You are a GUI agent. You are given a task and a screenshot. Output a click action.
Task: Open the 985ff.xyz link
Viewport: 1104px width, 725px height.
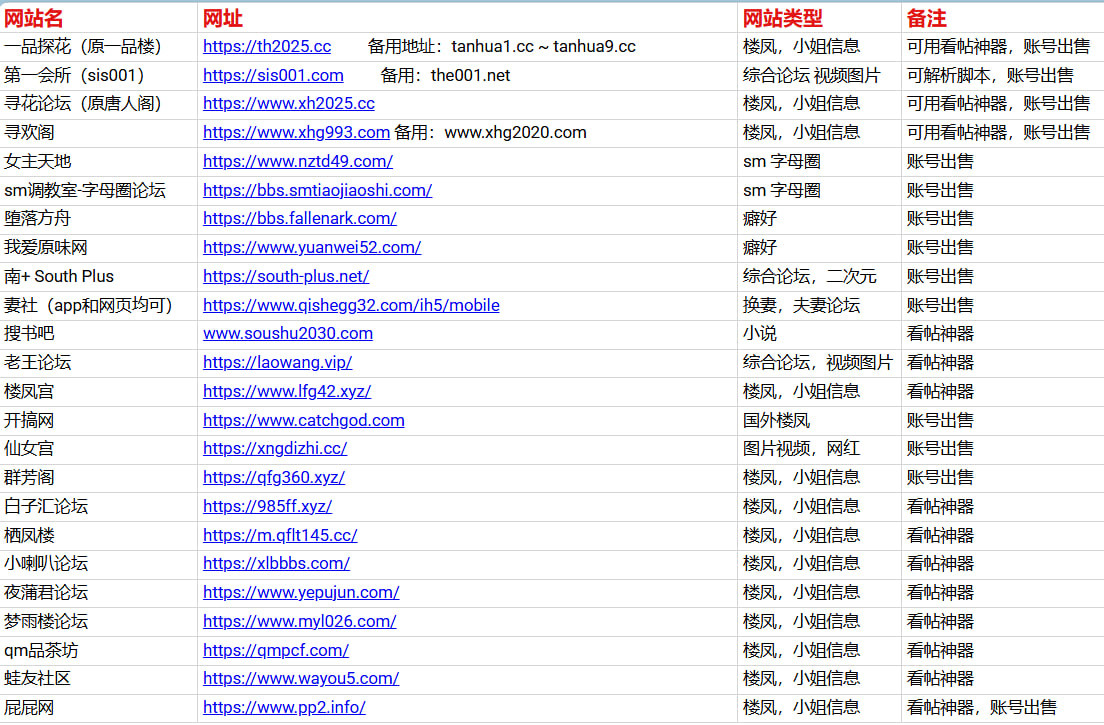click(268, 506)
